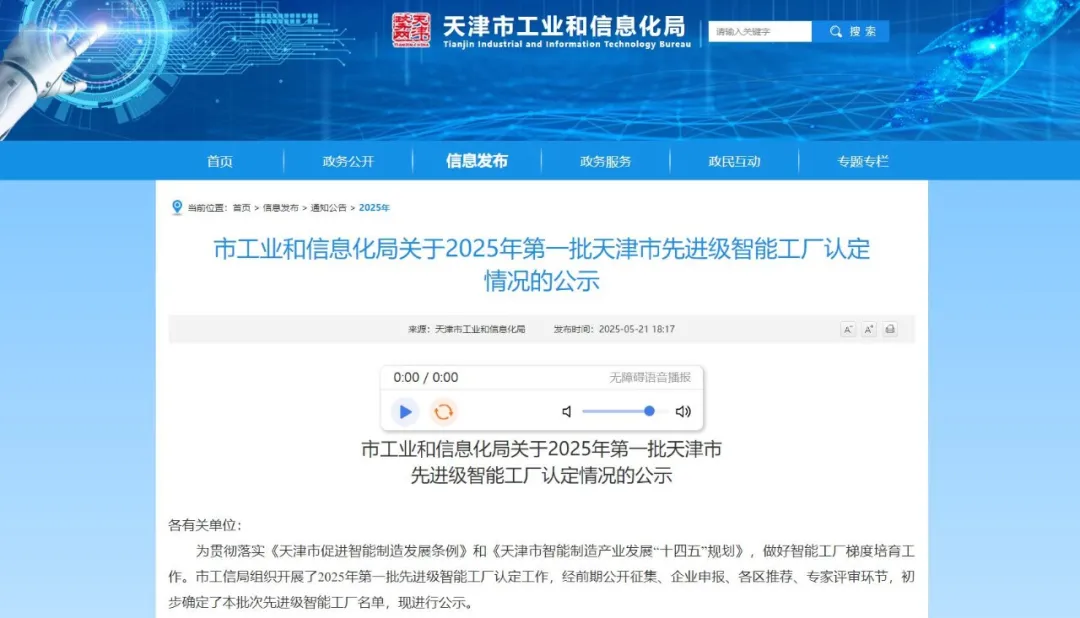
Task: Go to 信息发布 in the breadcrumb
Action: [280, 207]
